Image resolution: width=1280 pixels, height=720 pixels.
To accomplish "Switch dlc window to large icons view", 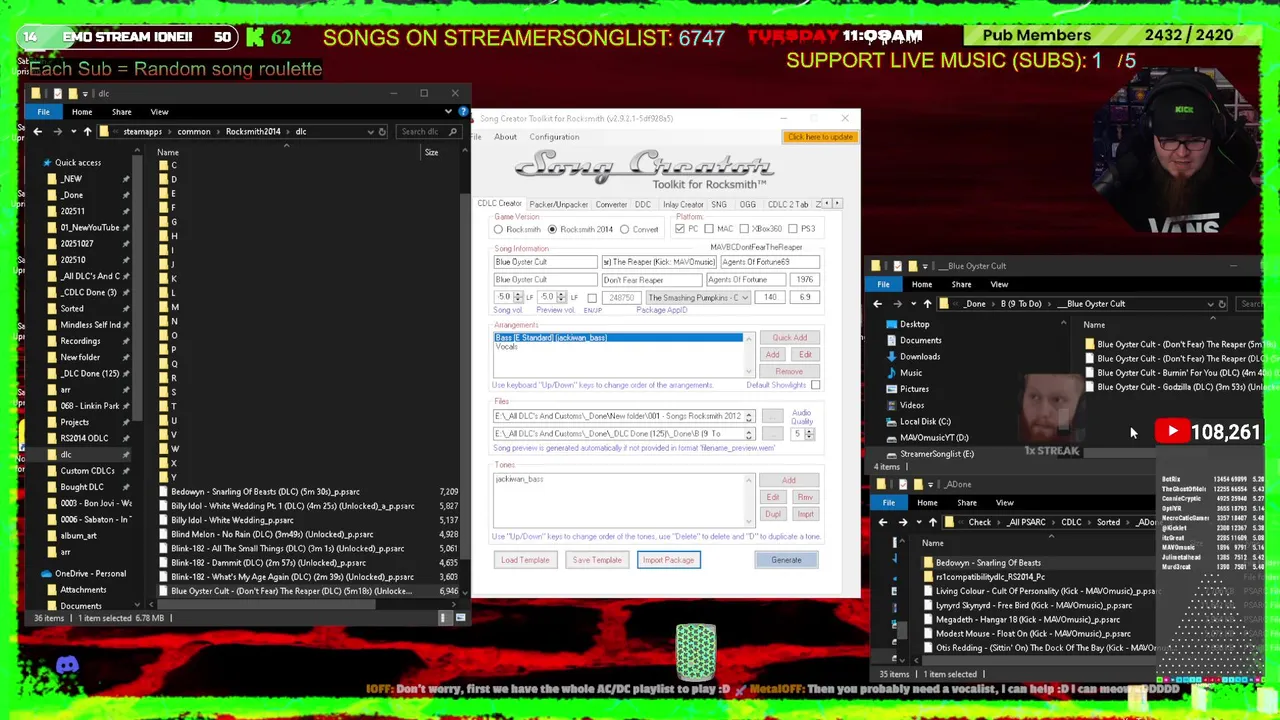I will (460, 618).
